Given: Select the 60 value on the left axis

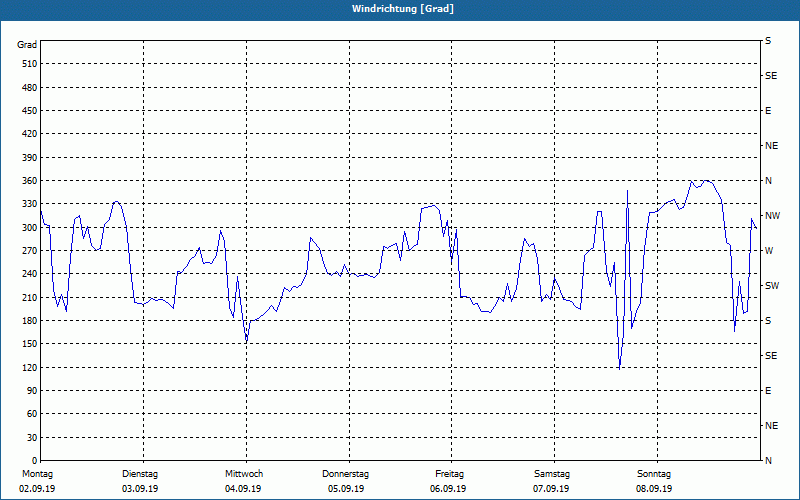Looking at the screenshot, I should click(32, 413).
